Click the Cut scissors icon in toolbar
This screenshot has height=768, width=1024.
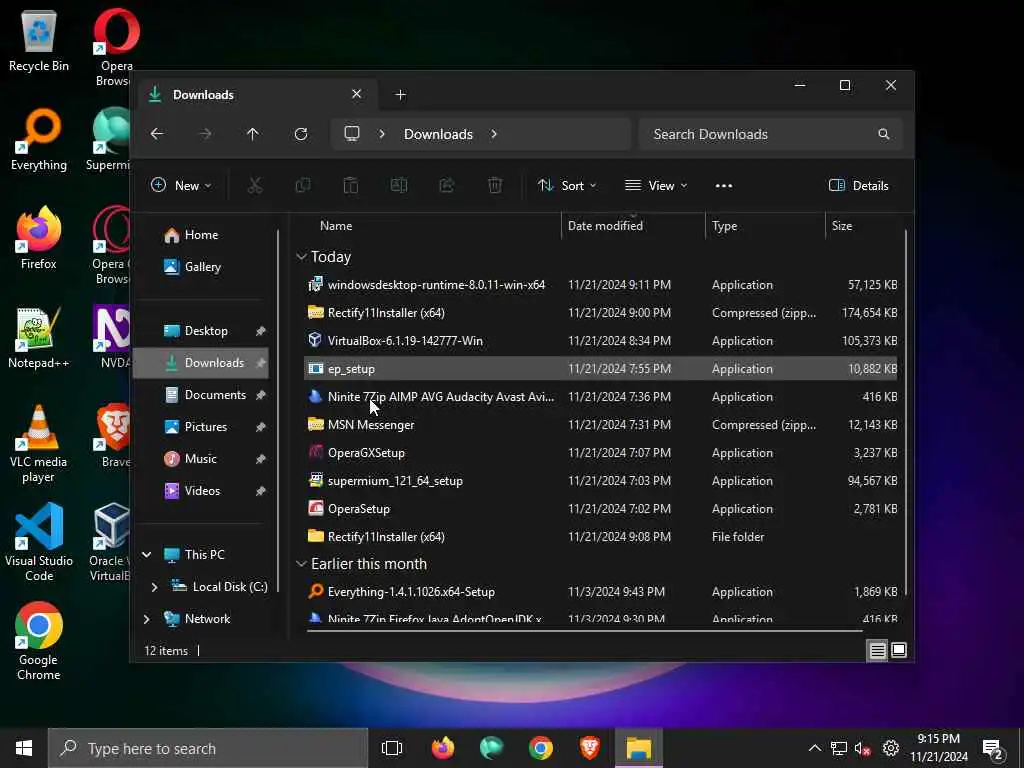pos(255,185)
